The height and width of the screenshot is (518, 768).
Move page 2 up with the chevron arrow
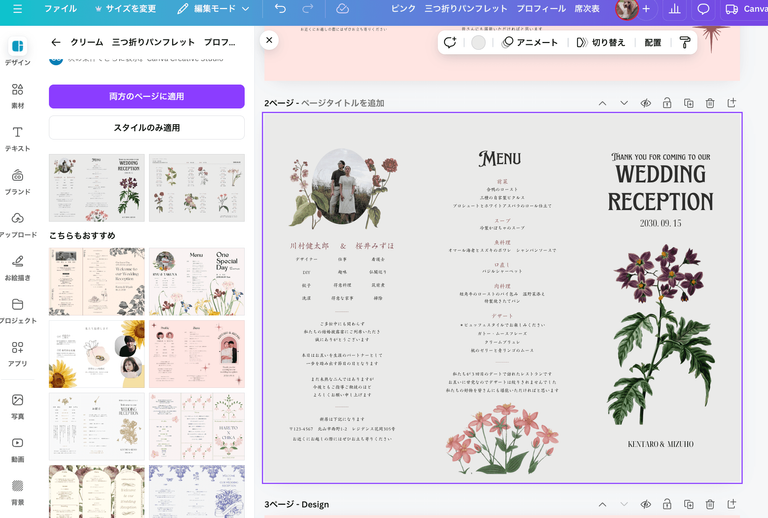[602, 103]
